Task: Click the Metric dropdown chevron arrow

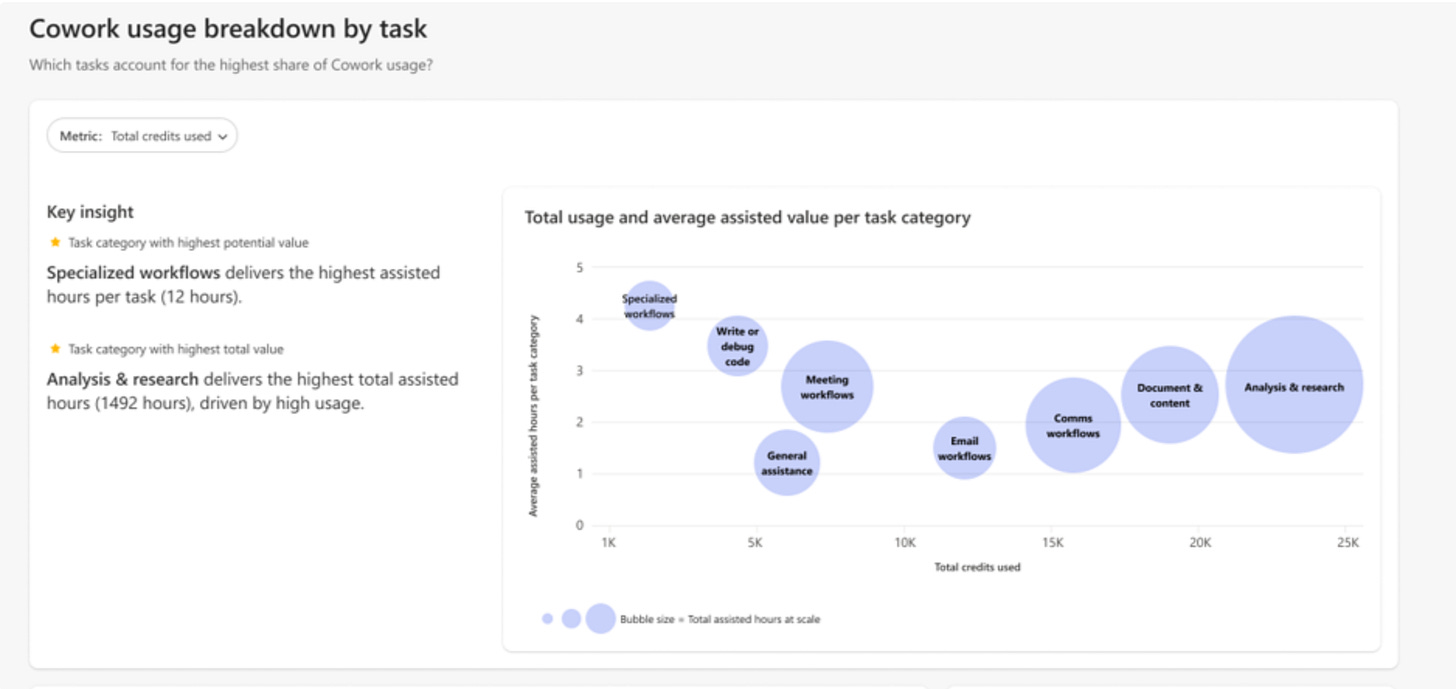Action: [222, 137]
